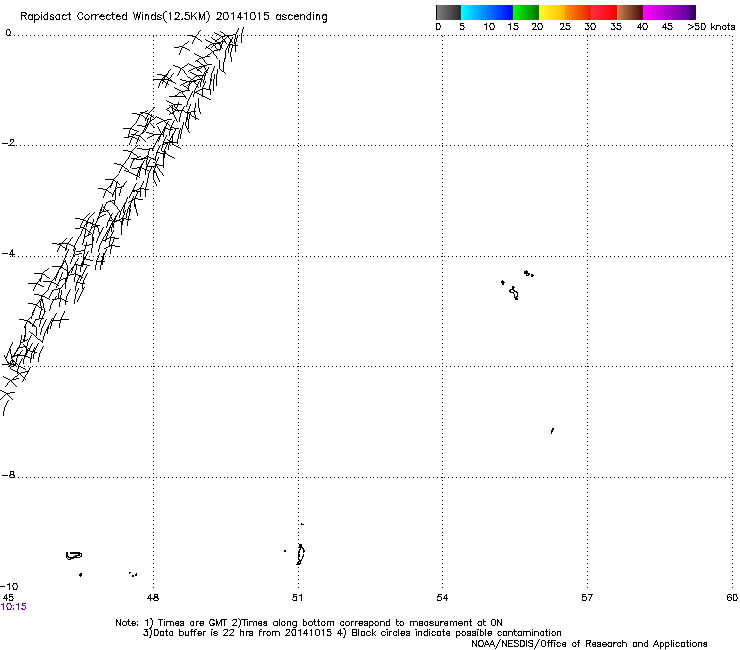
Task: Click the magenta 40-45 knots color swatch
Action: click(656, 12)
